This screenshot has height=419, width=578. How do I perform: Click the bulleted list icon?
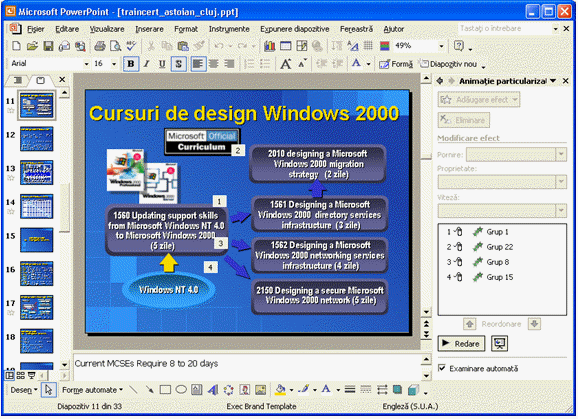pos(265,64)
